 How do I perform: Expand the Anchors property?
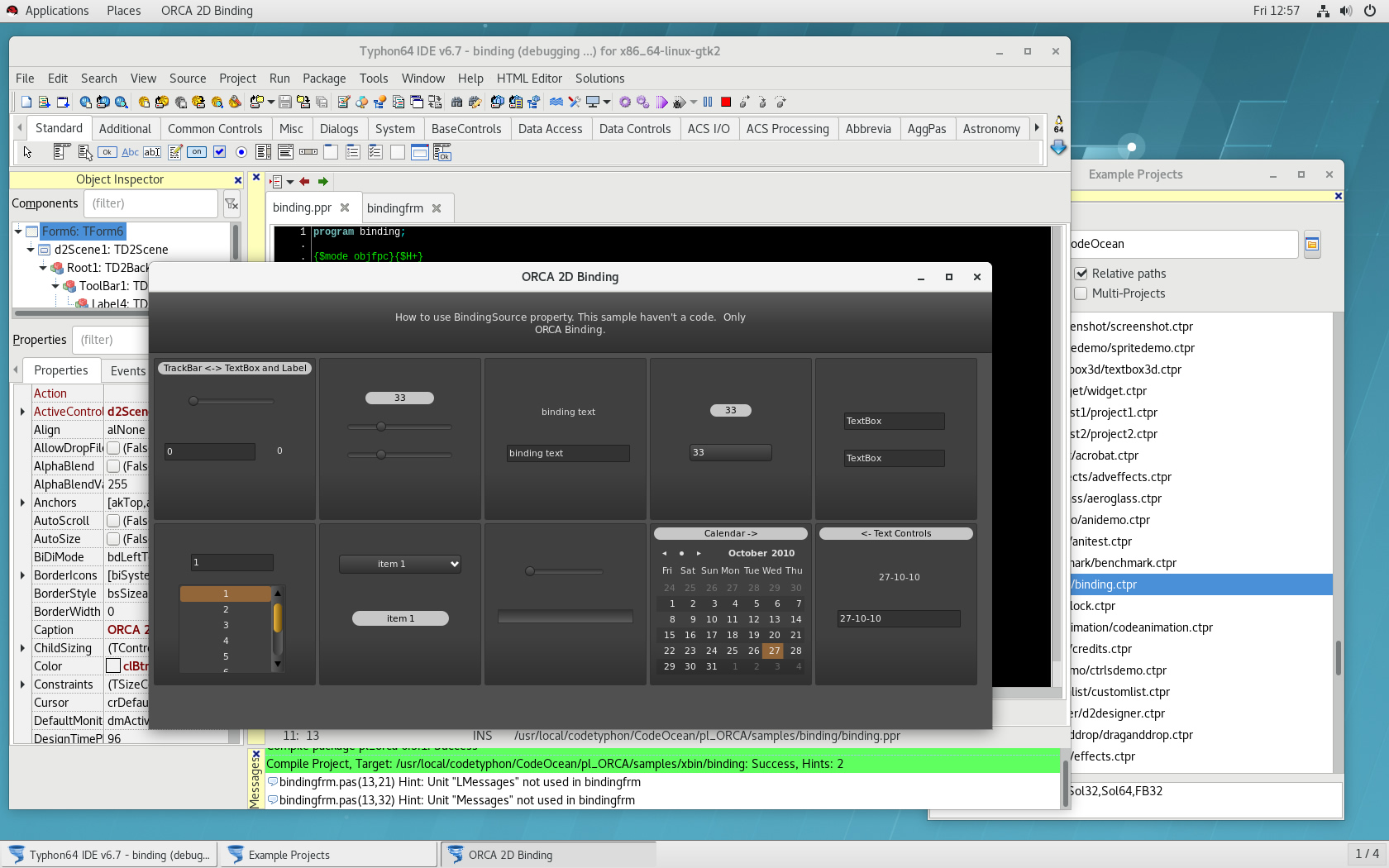(22, 503)
